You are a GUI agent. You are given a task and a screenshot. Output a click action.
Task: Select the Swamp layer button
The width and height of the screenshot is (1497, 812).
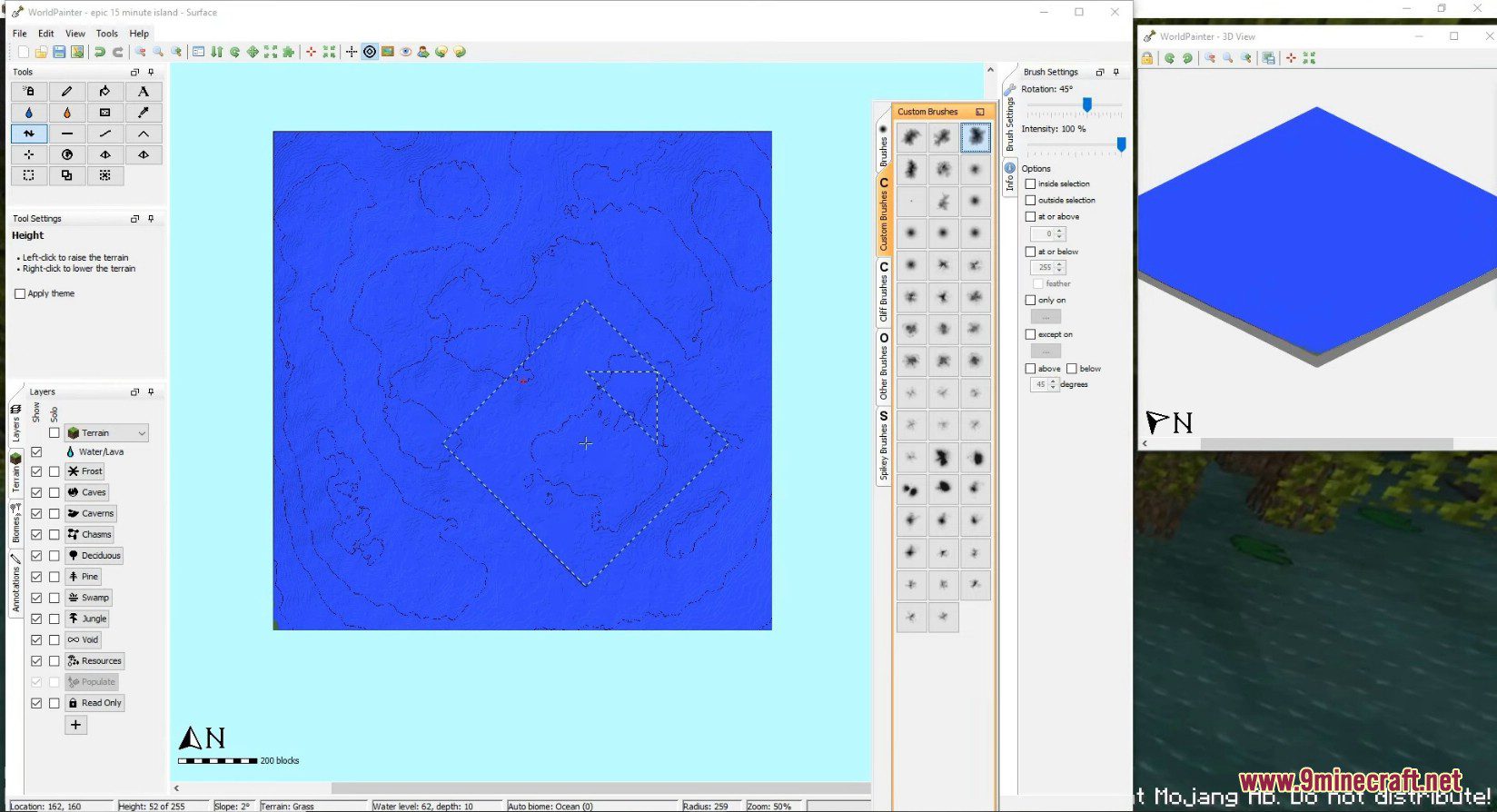[x=89, y=598]
